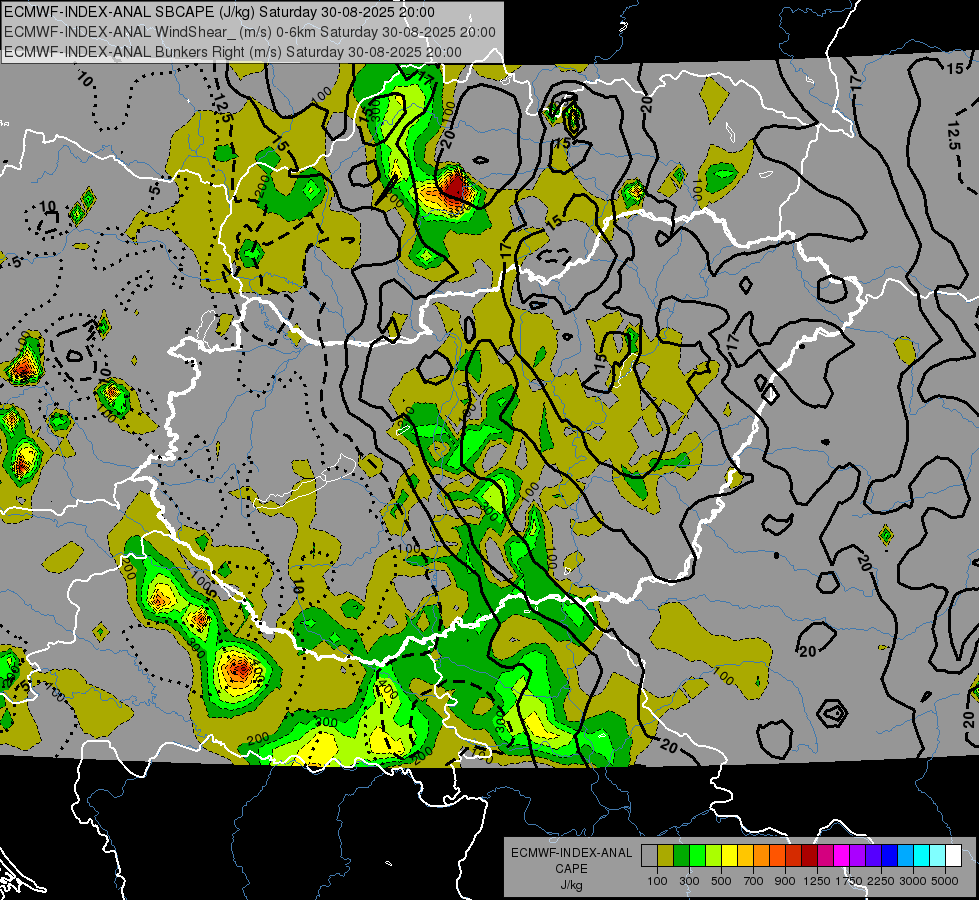
Task: Click the WindShear_ 0-6km title line
Action: 250,32
